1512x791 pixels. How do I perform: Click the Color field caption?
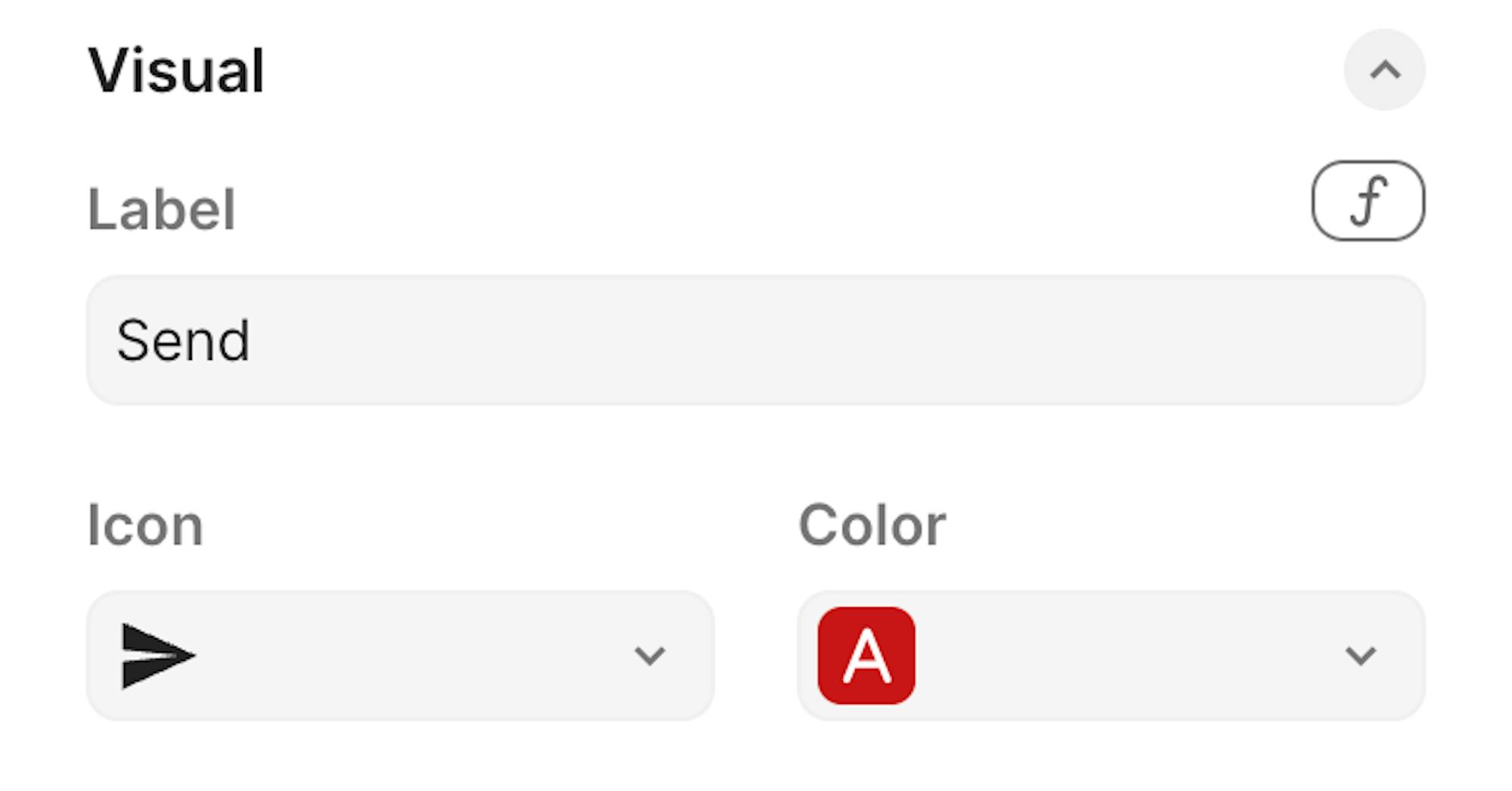(872, 526)
